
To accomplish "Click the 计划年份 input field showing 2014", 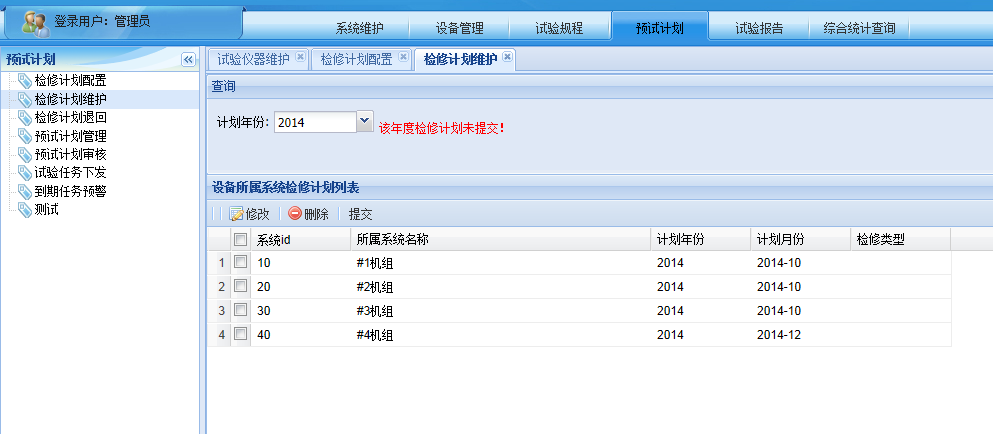I will [313, 123].
